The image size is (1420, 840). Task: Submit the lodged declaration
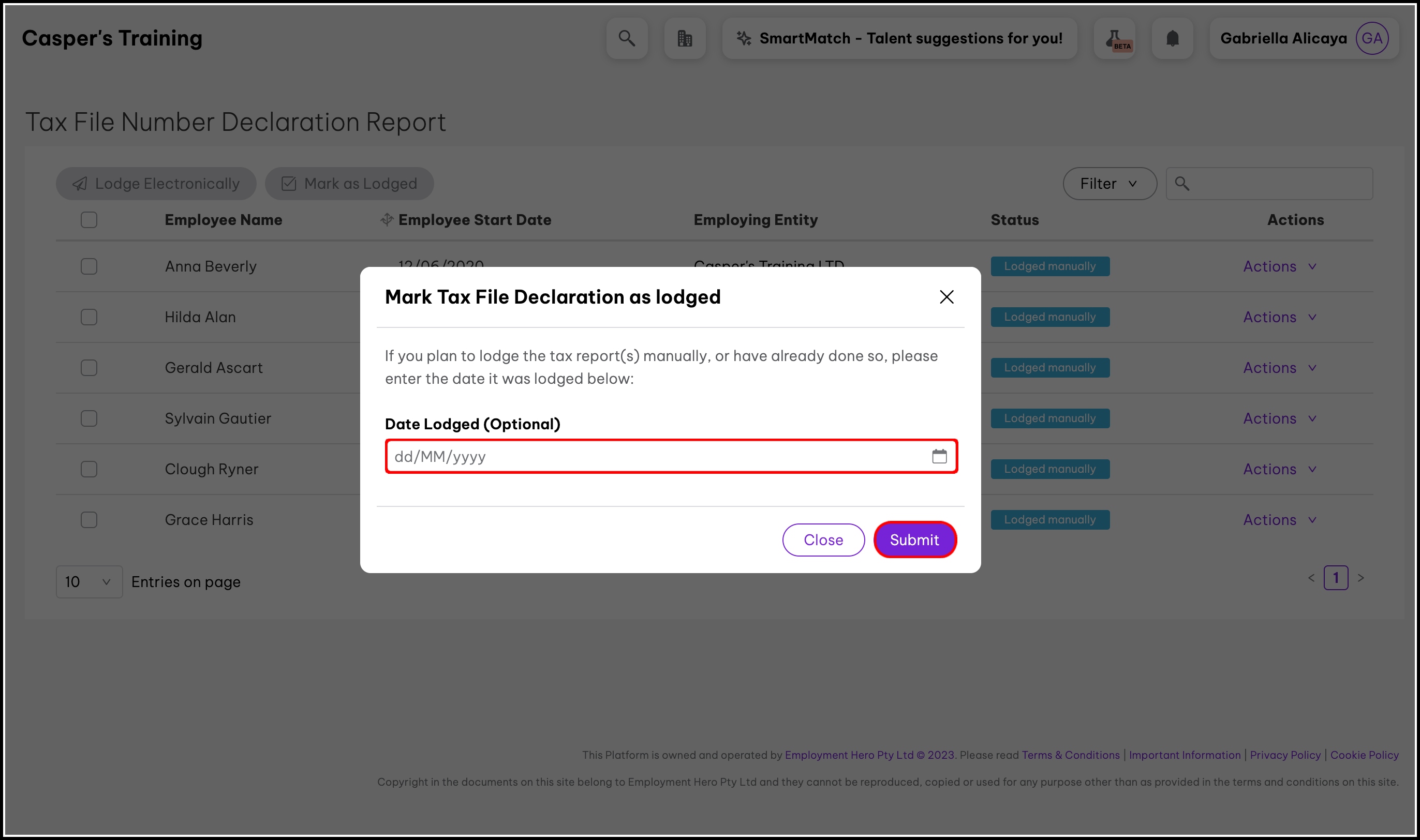click(x=914, y=540)
